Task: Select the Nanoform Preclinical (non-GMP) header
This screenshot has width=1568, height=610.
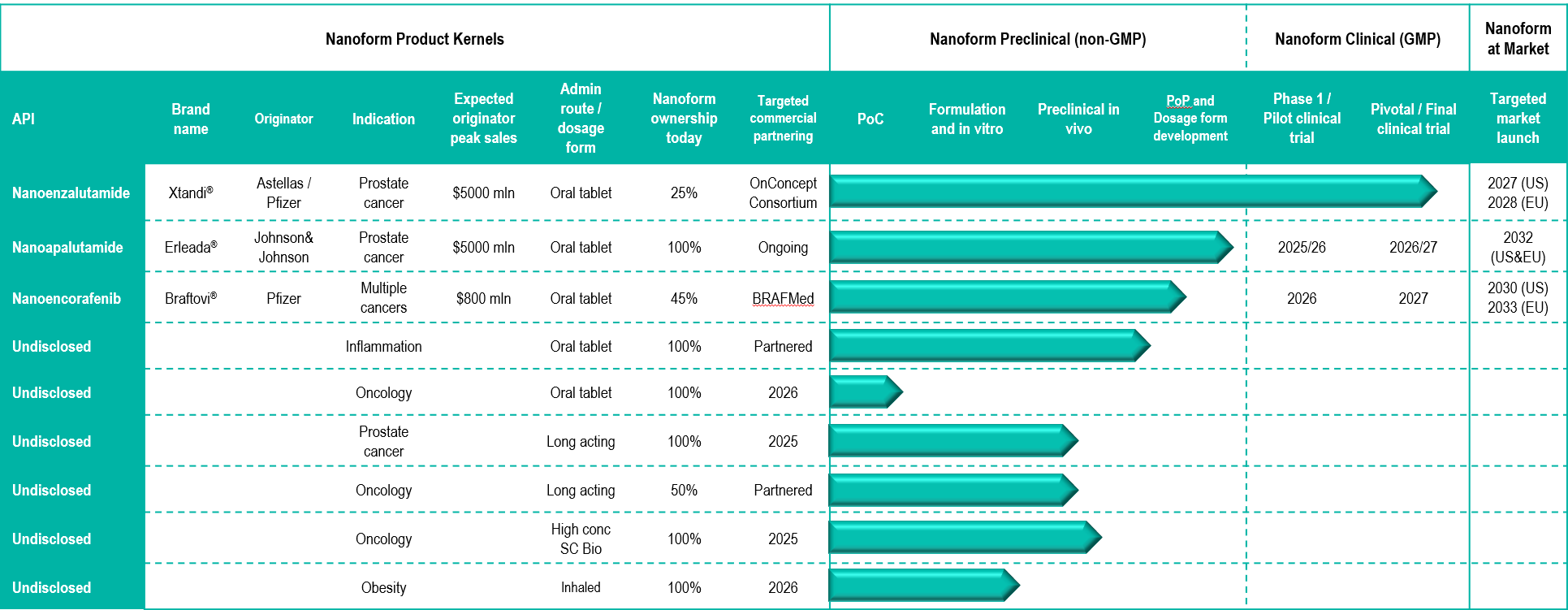Action: click(1038, 39)
